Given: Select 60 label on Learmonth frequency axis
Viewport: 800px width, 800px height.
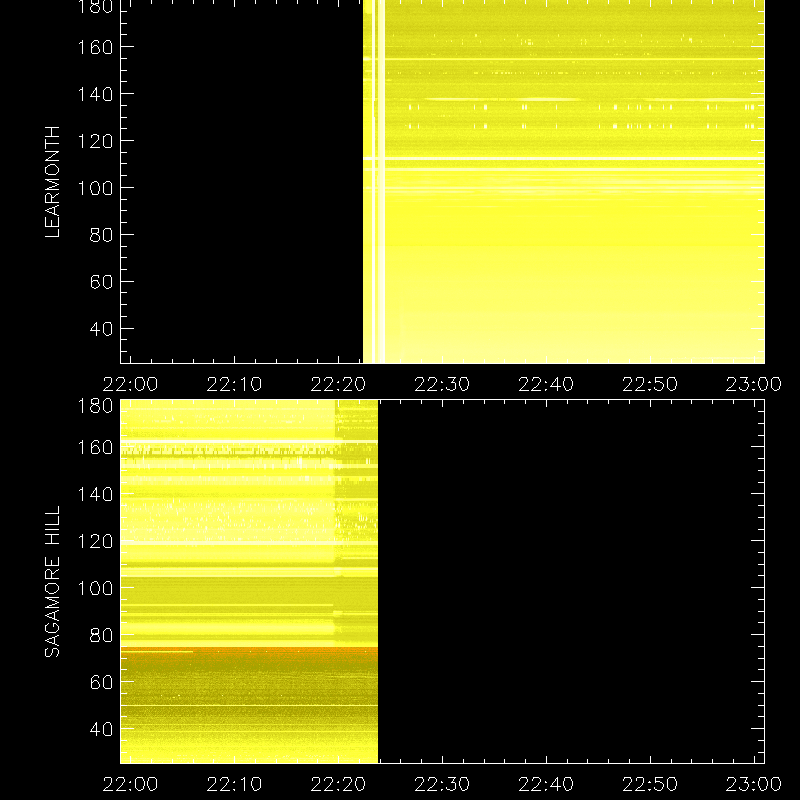Looking at the screenshot, I should pyautogui.click(x=101, y=282).
